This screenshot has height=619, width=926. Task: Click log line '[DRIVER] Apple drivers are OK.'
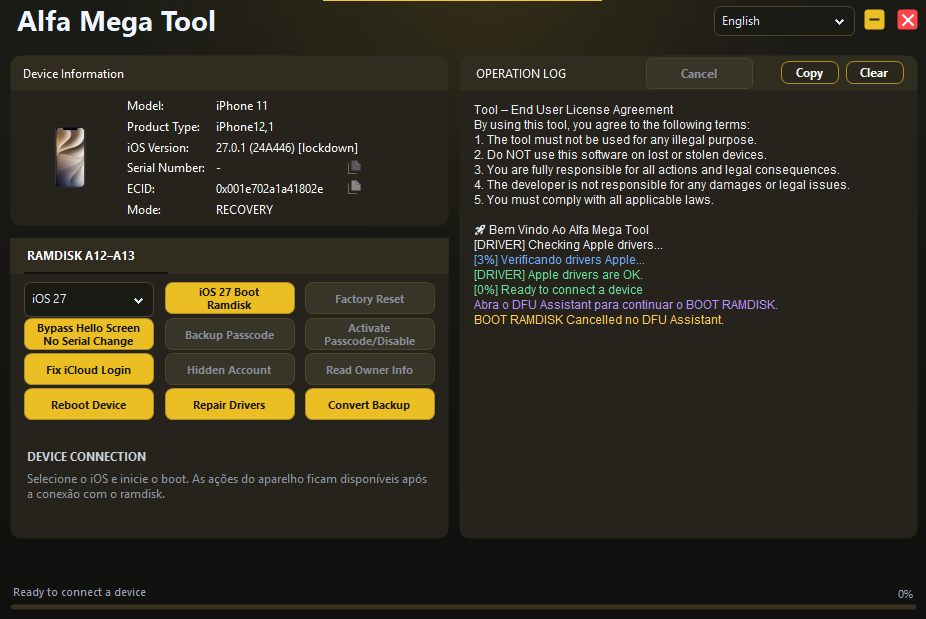tap(558, 275)
